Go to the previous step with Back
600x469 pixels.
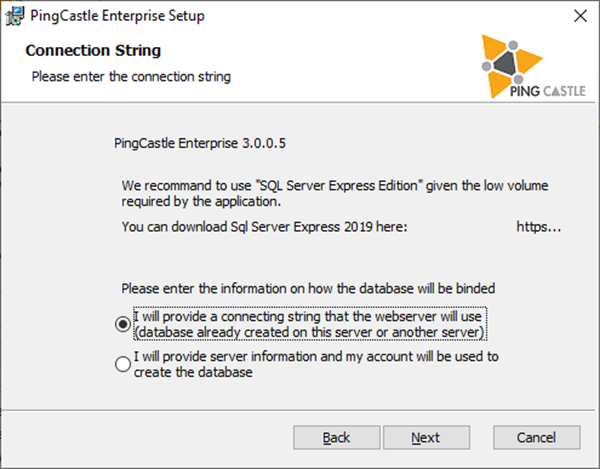337,437
